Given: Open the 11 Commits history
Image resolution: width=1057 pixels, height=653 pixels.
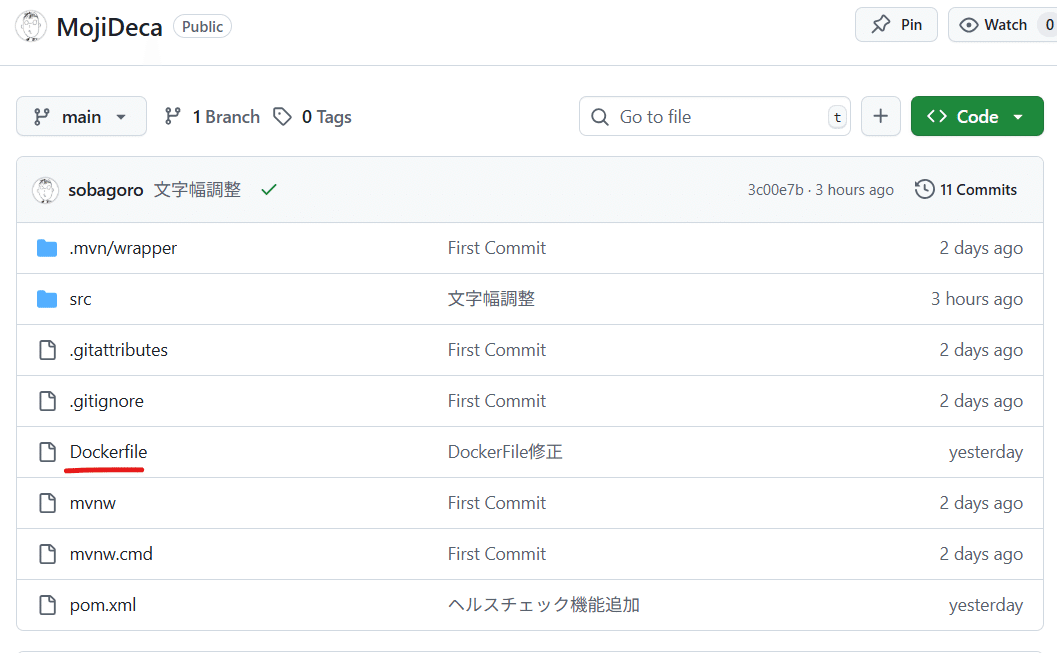Looking at the screenshot, I should pyautogui.click(x=966, y=190).
